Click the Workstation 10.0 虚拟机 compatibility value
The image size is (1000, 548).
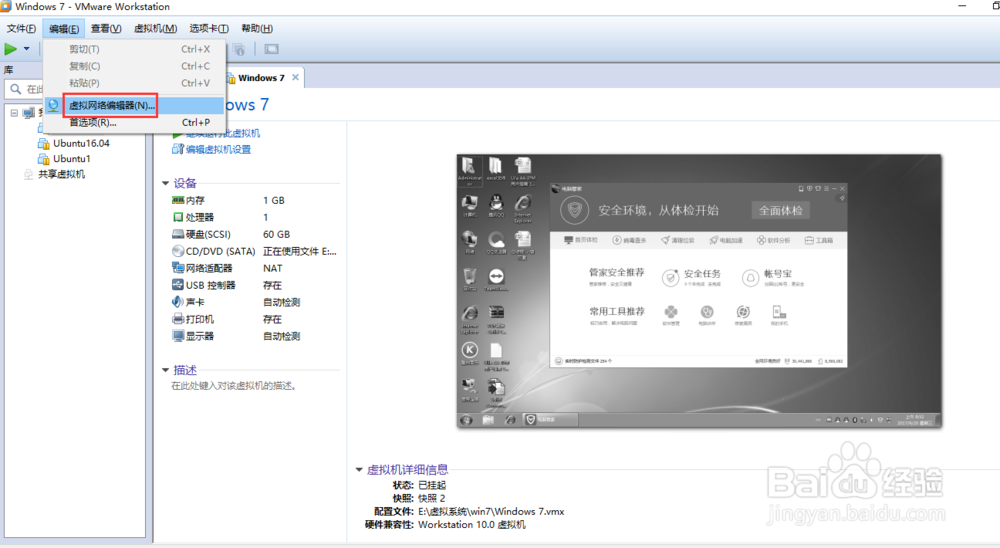472,524
